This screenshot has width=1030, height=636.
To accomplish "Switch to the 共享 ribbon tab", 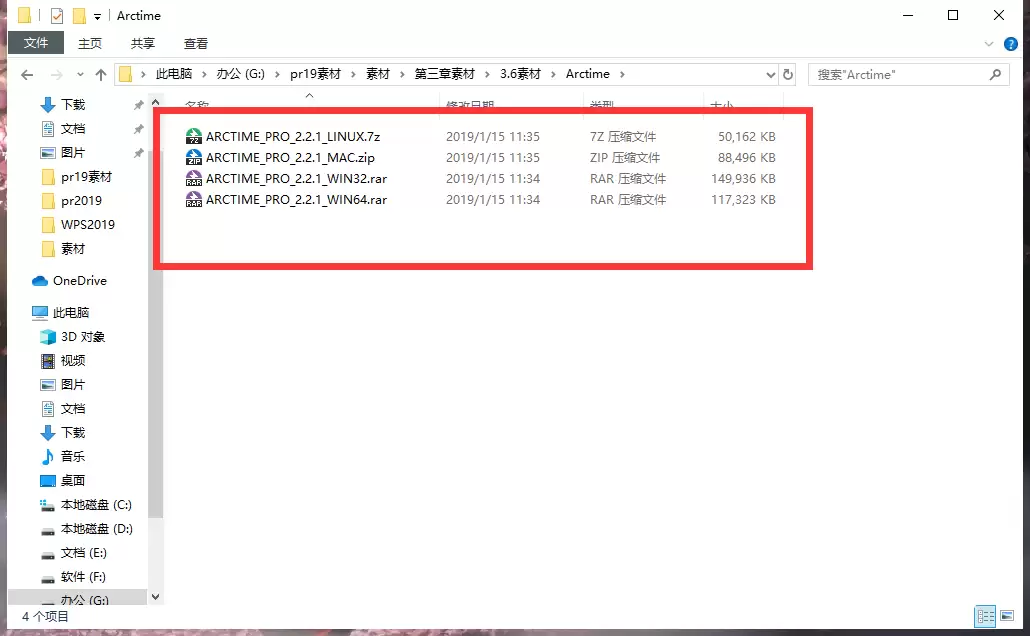I will pos(143,43).
